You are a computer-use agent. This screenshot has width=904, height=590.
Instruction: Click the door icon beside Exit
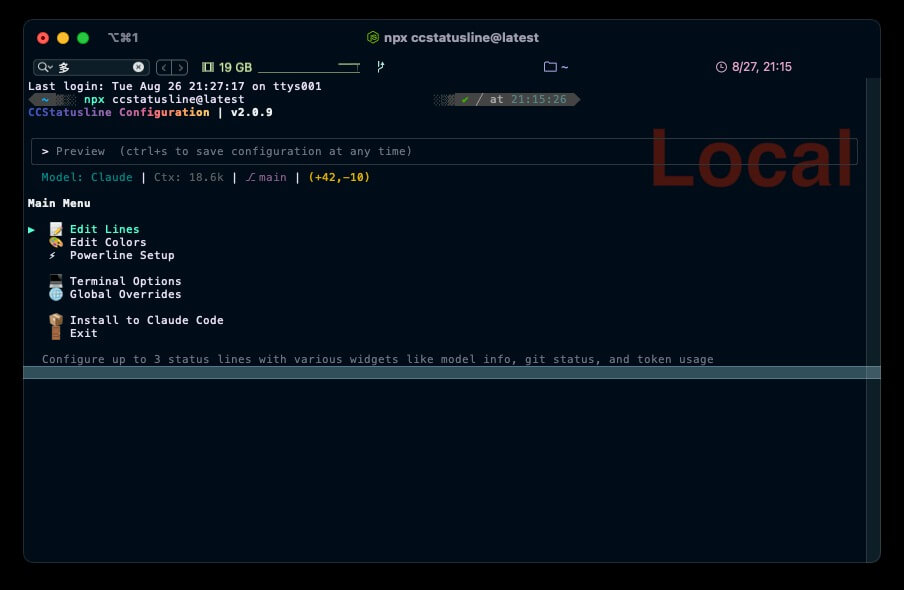pos(56,333)
